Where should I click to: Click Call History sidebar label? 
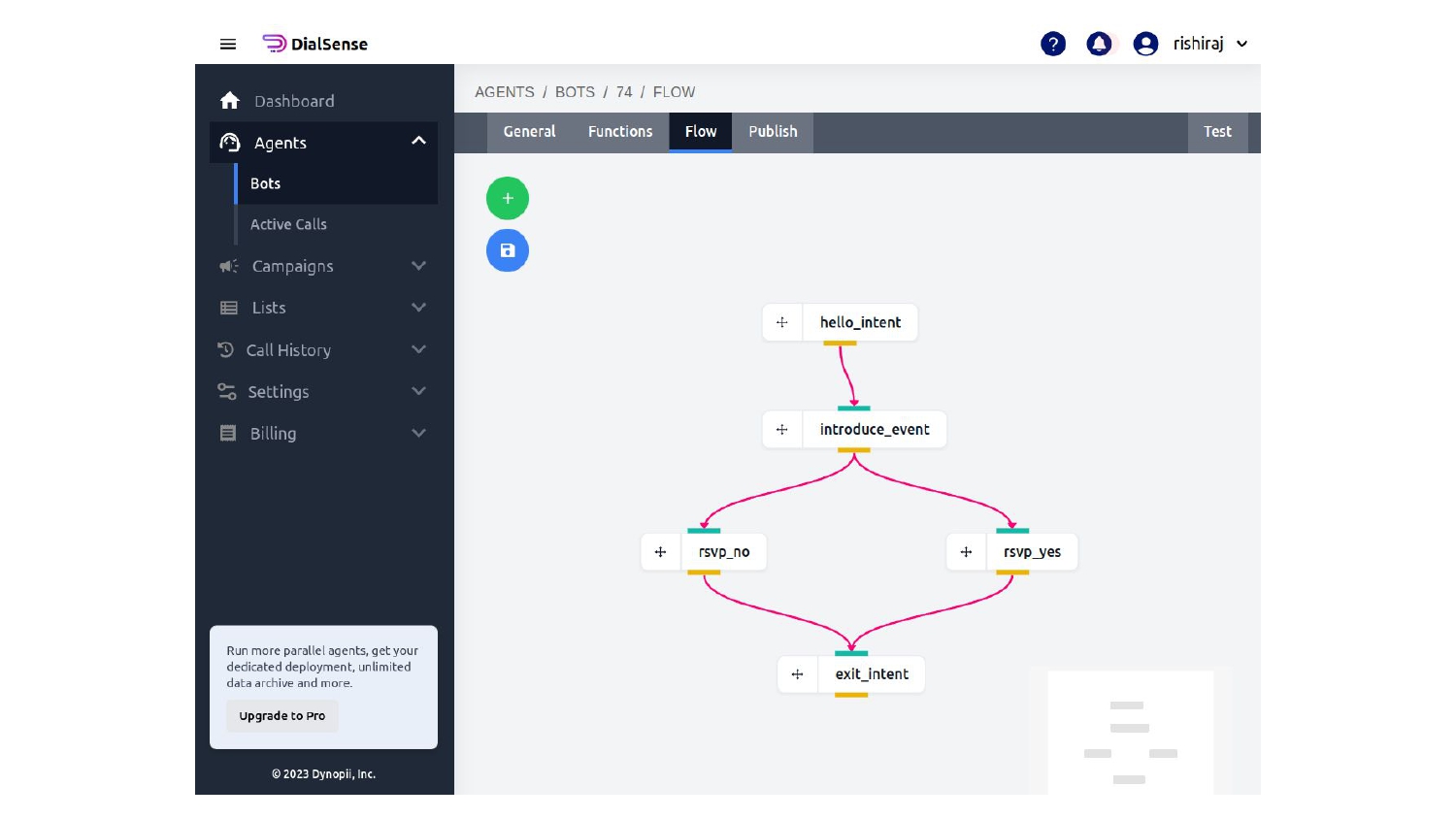(288, 350)
